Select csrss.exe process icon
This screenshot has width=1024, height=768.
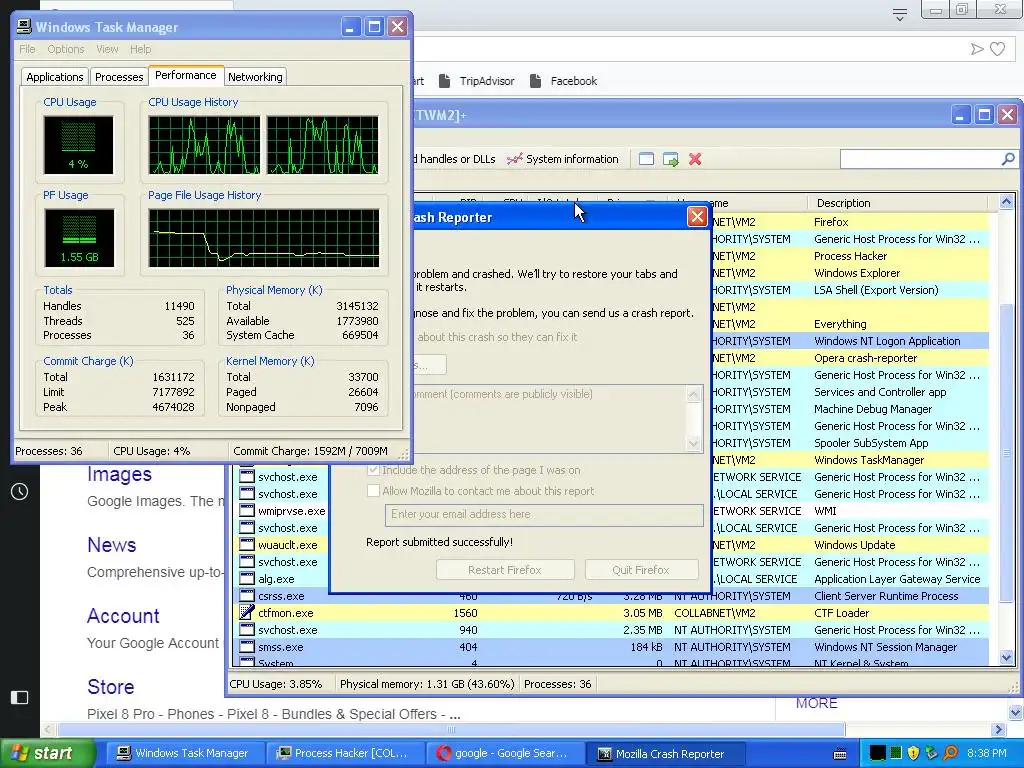pyautogui.click(x=246, y=596)
